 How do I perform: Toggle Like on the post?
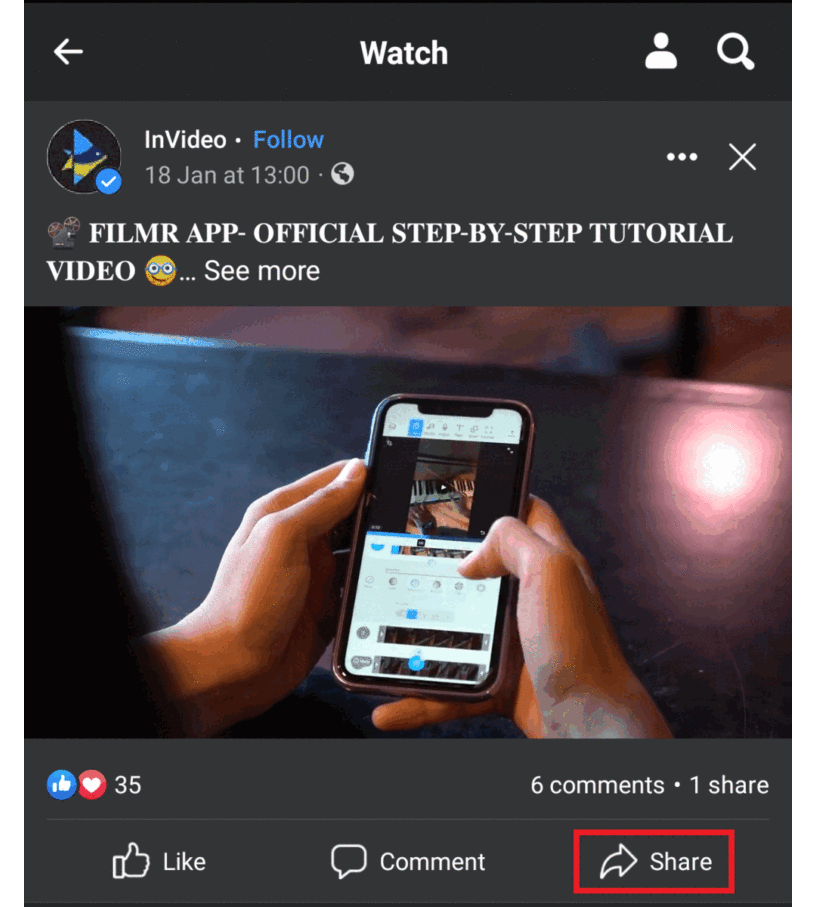[x=159, y=861]
